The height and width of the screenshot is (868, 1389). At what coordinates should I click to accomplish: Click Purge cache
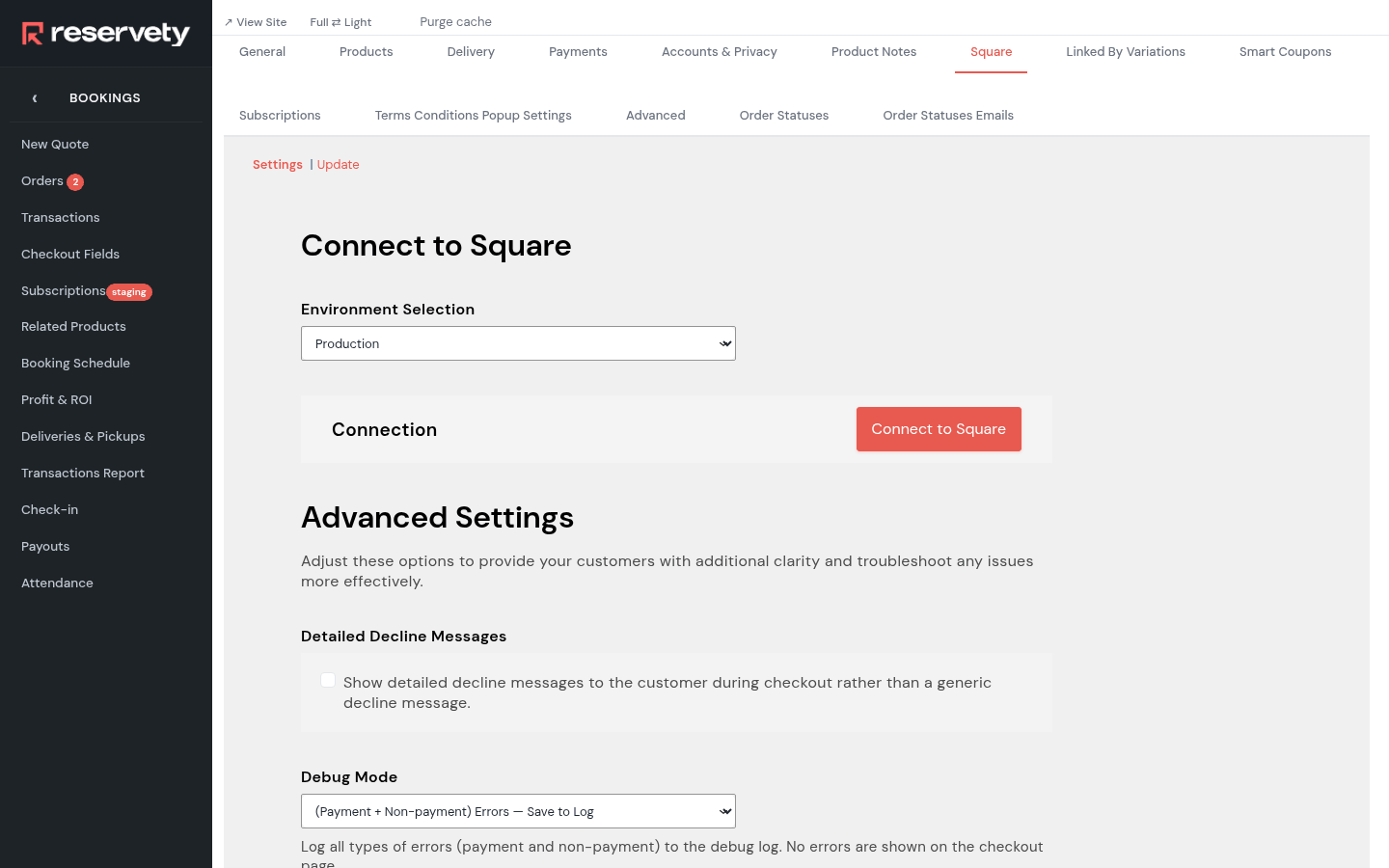click(455, 22)
